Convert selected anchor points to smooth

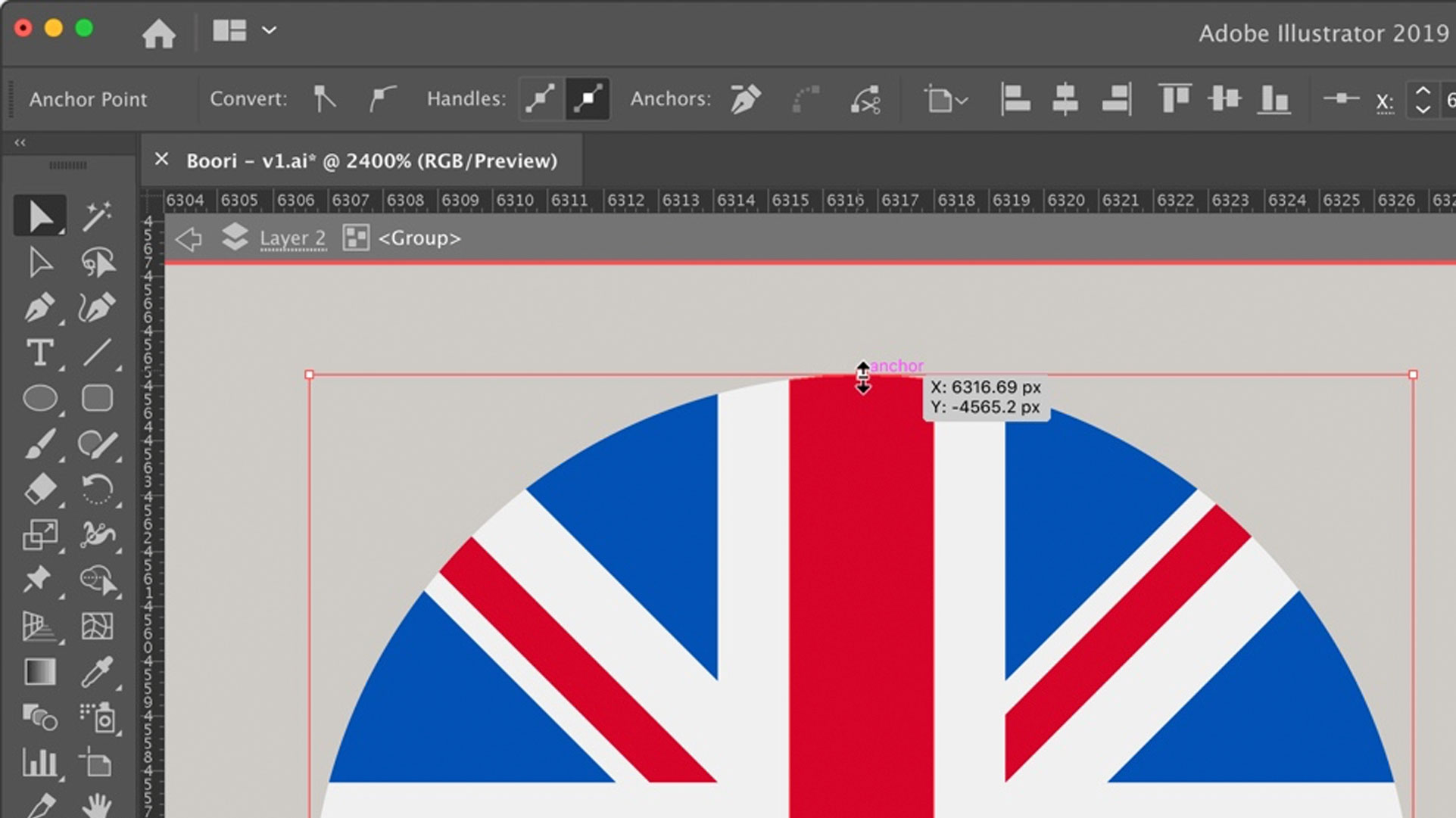tap(382, 99)
